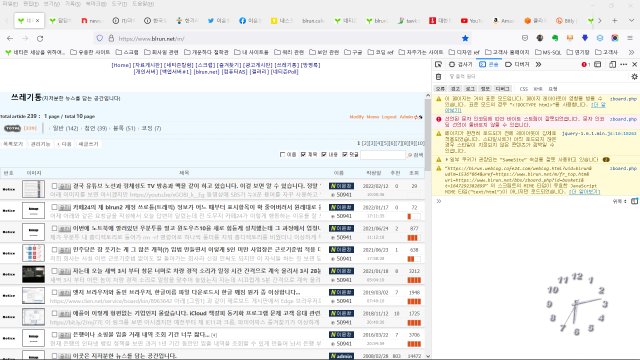The height and width of the screenshot is (360, 640).
Task: Switch to the 검사기 devtools tab
Action: coord(460,64)
